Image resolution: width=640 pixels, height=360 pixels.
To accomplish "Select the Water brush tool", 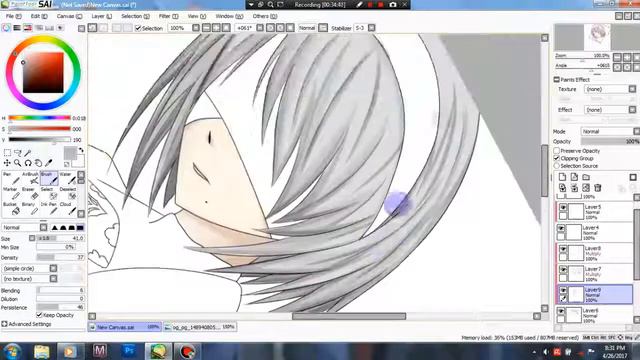I will [68, 178].
